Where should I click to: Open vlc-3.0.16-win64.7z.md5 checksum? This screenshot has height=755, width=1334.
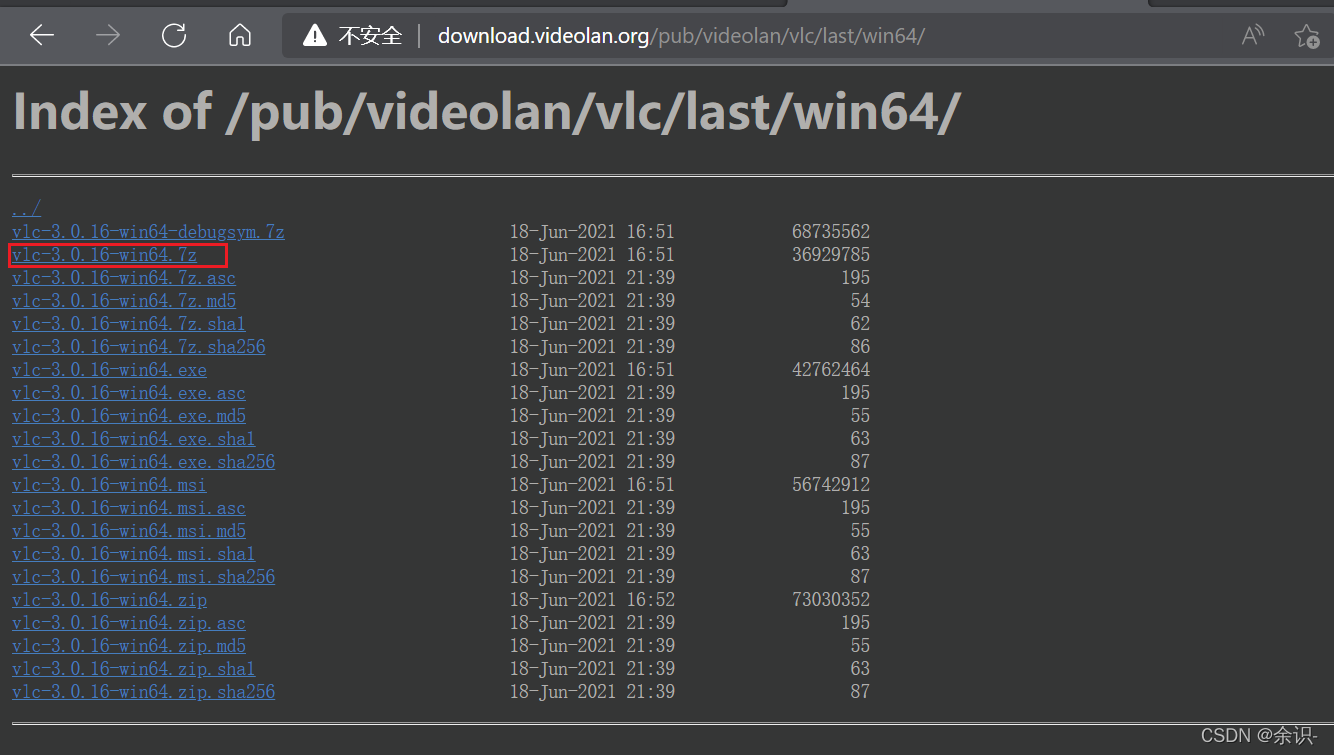pyautogui.click(x=124, y=300)
